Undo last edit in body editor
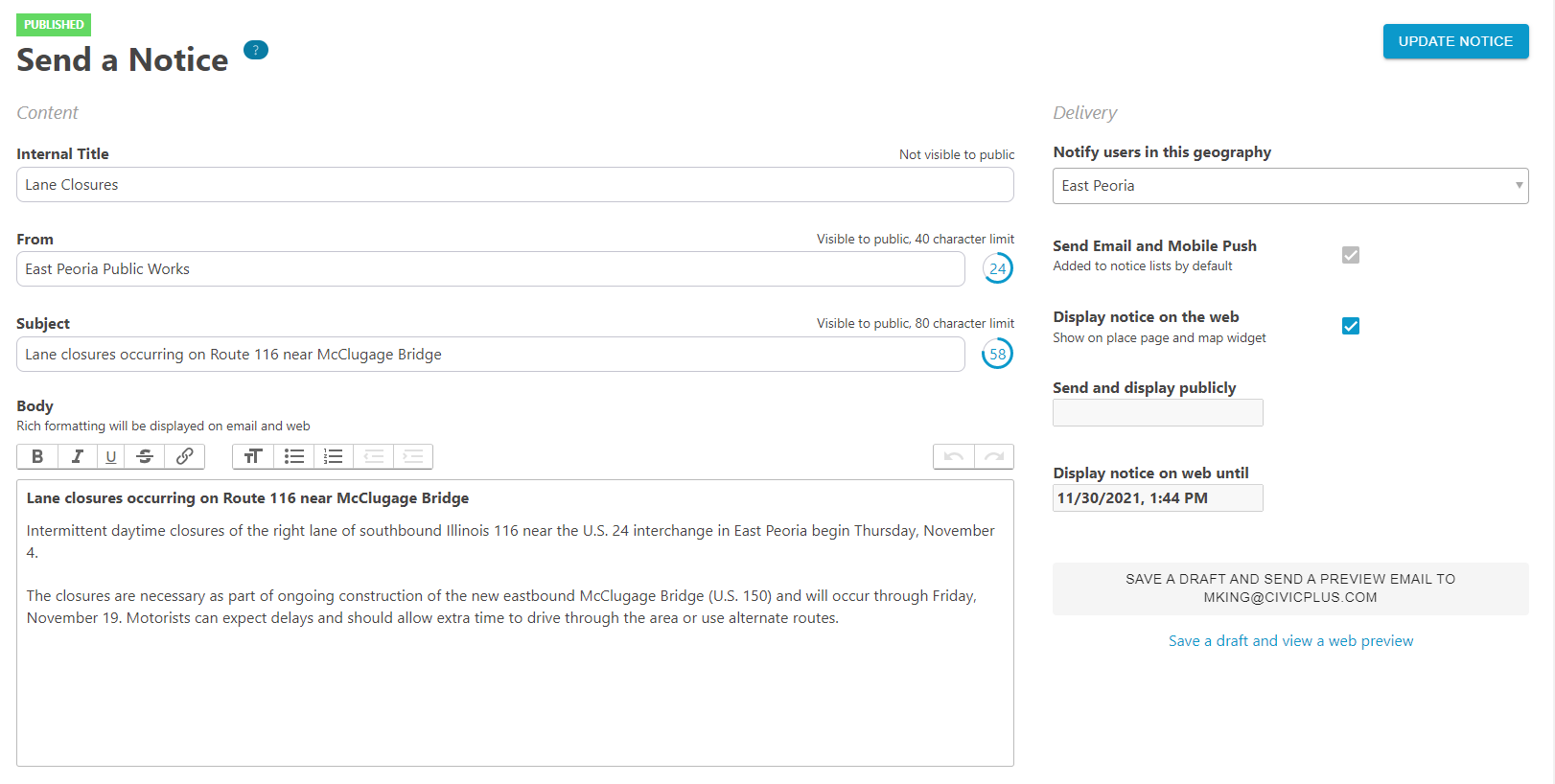Screen dimensions: 1555x784 click(954, 456)
